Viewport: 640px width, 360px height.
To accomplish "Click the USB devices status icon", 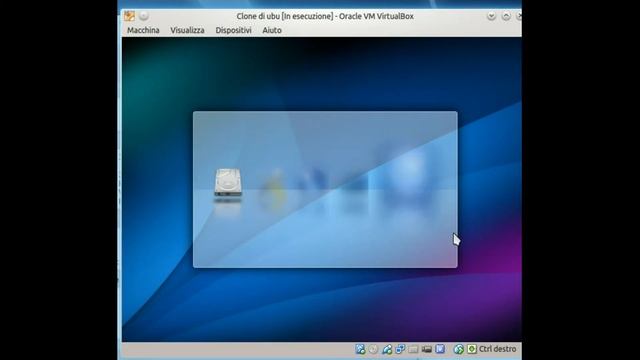I will click(387, 349).
